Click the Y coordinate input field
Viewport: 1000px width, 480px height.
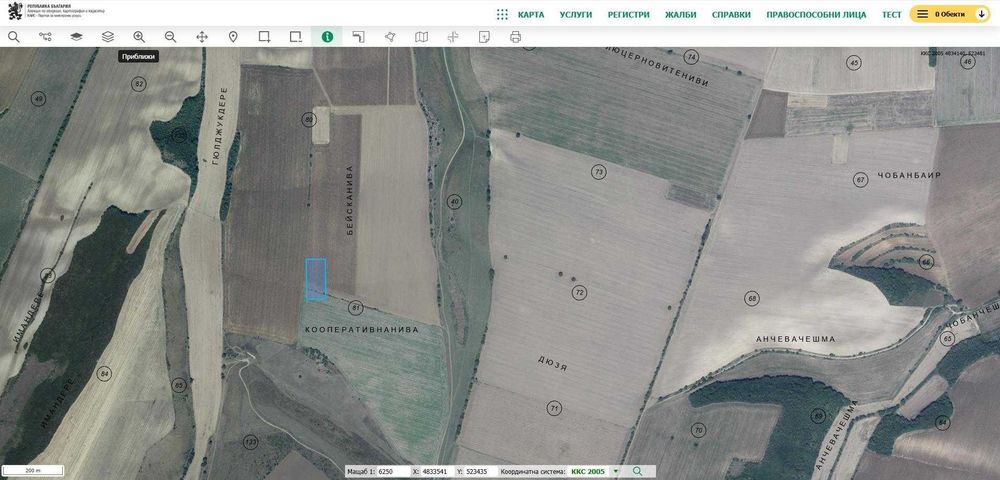click(x=481, y=472)
